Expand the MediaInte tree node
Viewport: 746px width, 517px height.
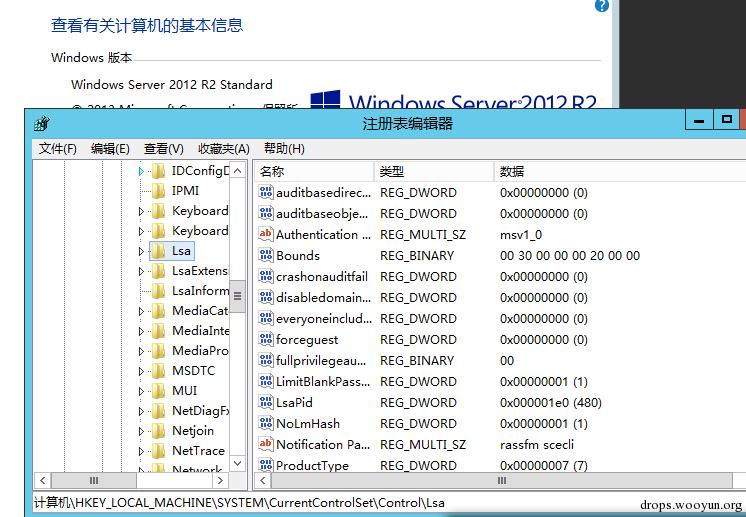(x=141, y=331)
